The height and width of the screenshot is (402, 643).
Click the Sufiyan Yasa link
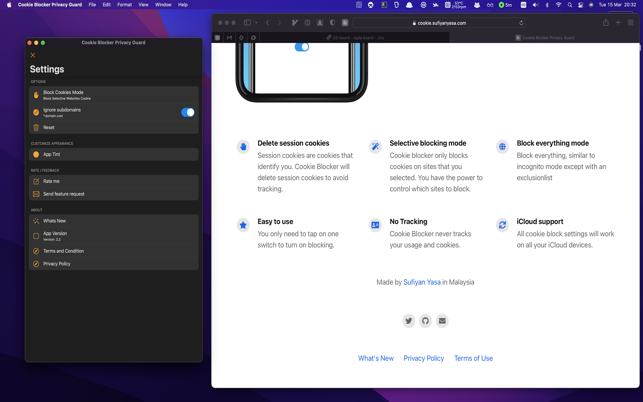422,282
